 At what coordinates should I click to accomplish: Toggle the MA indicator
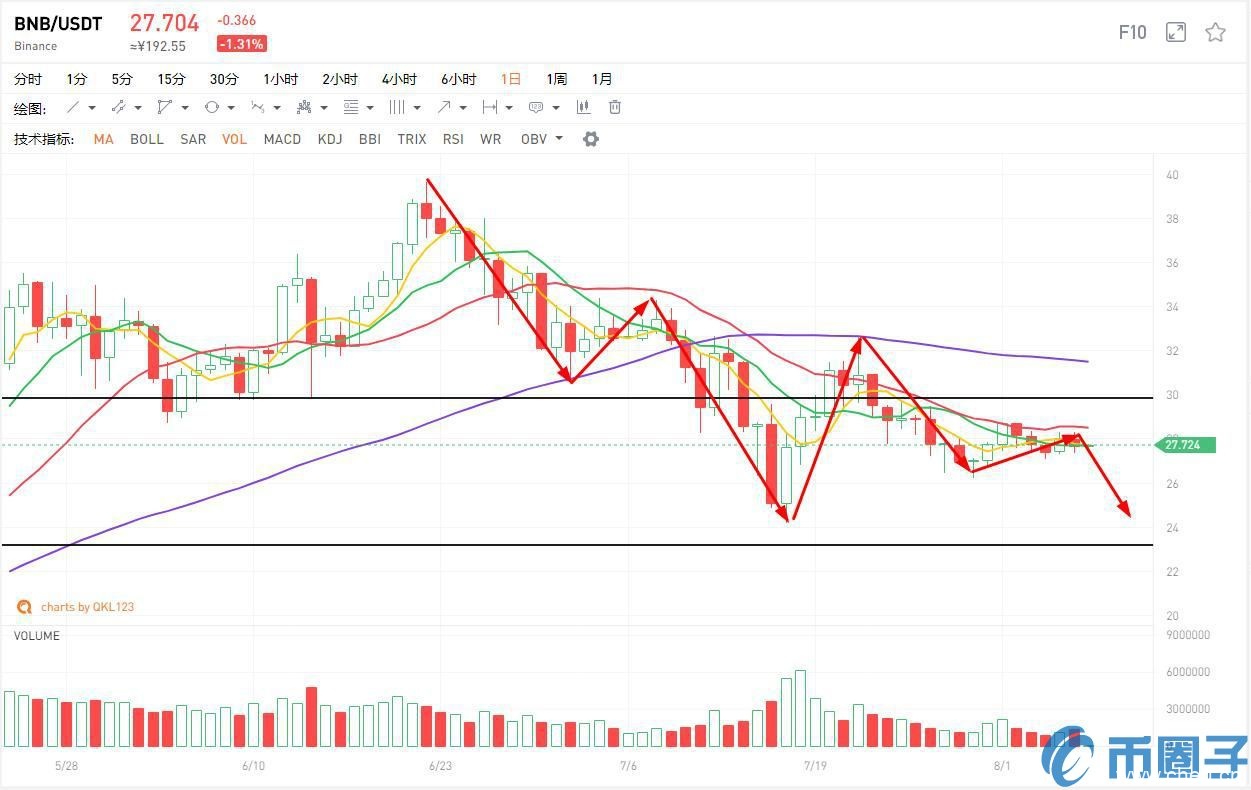click(103, 139)
